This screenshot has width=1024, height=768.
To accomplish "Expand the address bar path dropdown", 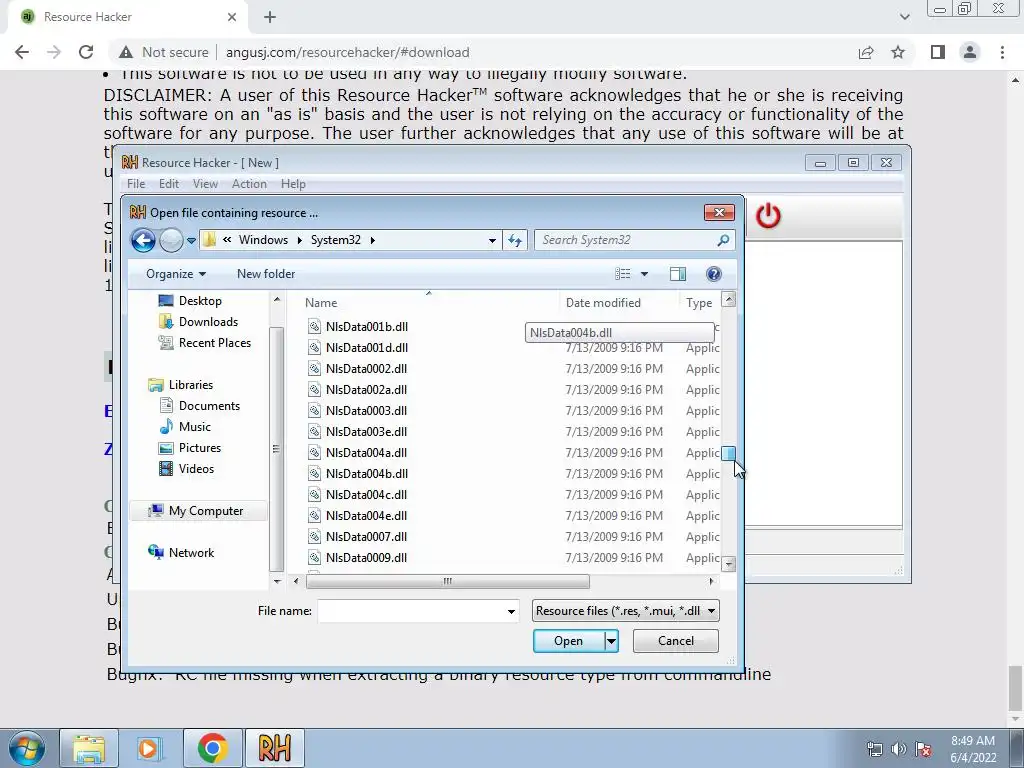I will point(492,240).
